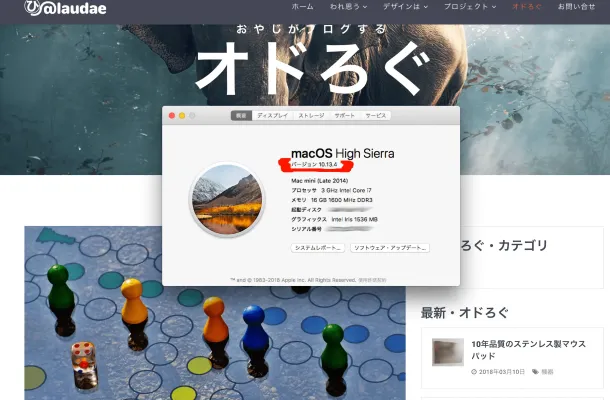This screenshot has height=400, width=610.
Task: Click the システムレポート button
Action: tap(318, 247)
